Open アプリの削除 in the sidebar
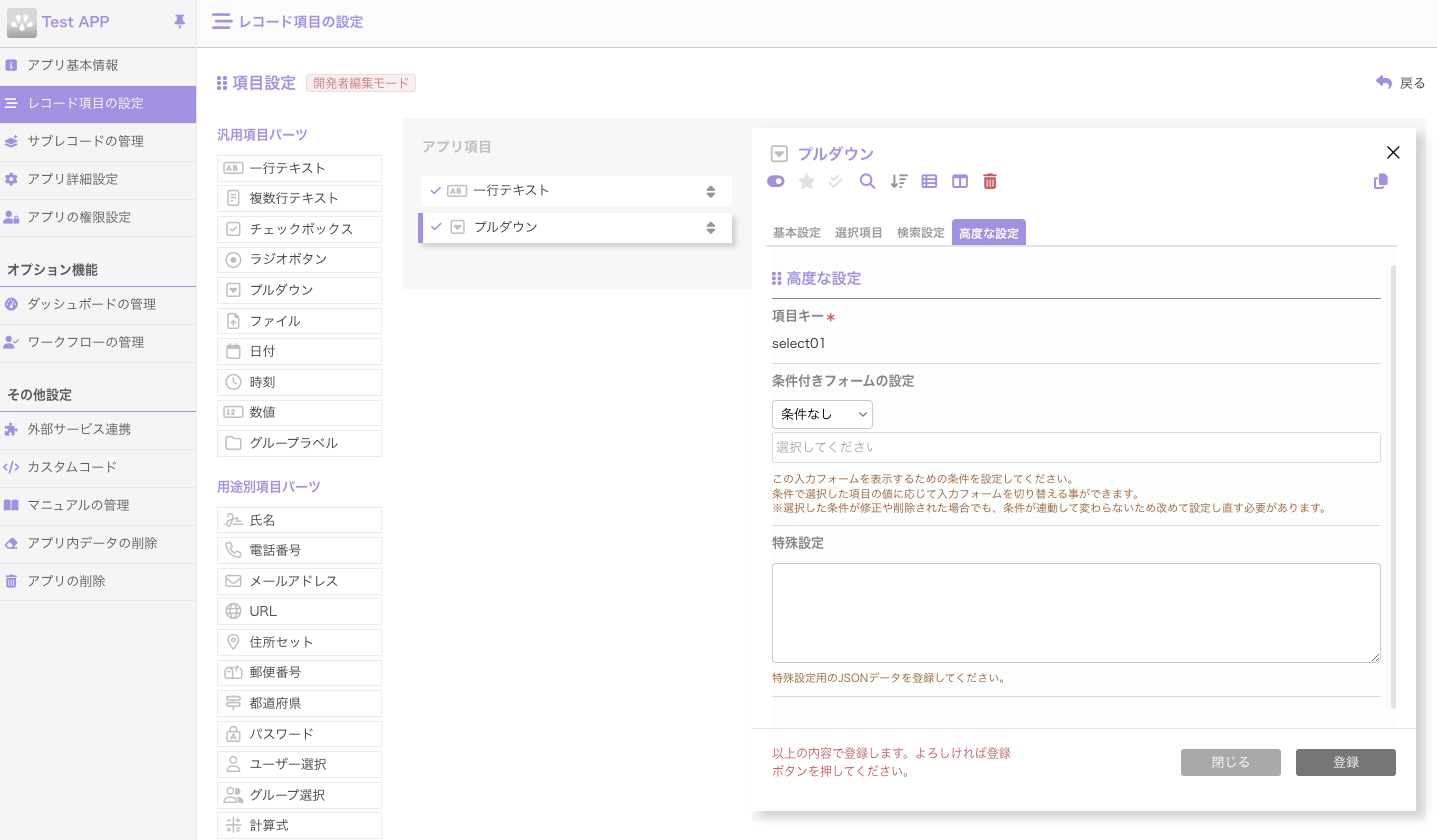 [x=98, y=581]
